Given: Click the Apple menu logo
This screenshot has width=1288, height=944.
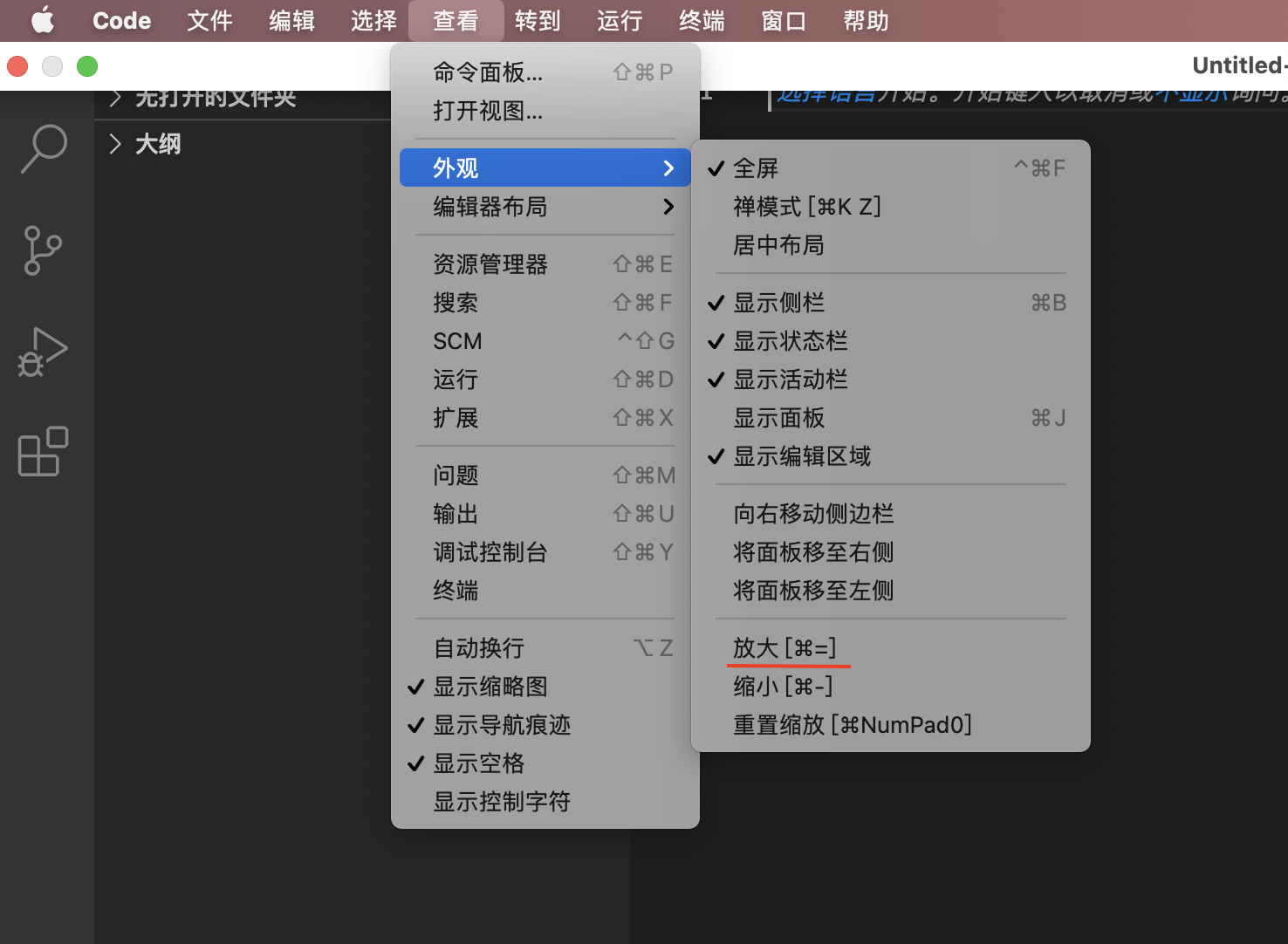Looking at the screenshot, I should (41, 20).
